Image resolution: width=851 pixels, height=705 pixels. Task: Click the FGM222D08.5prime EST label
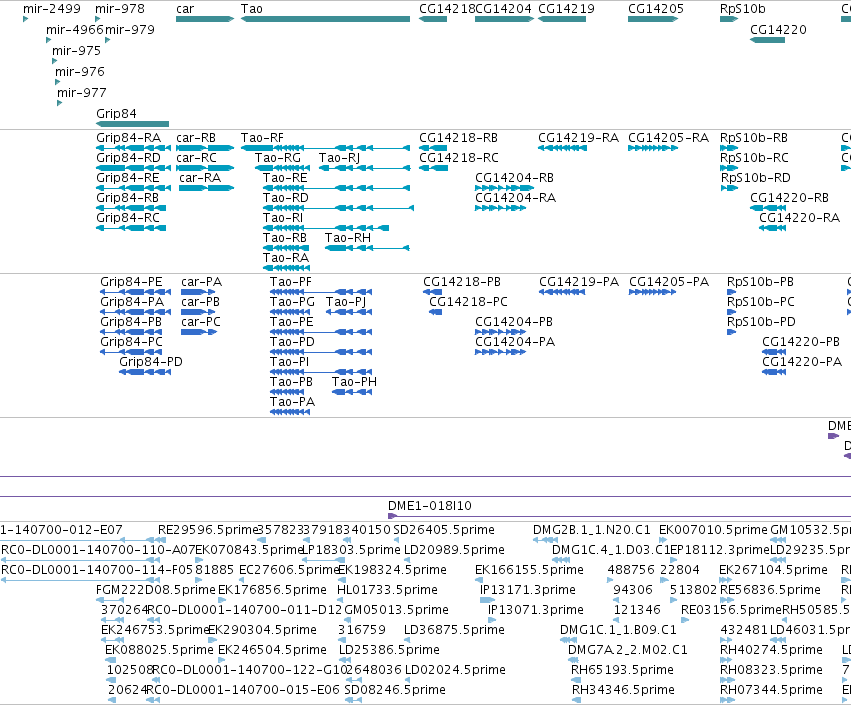pos(156,590)
